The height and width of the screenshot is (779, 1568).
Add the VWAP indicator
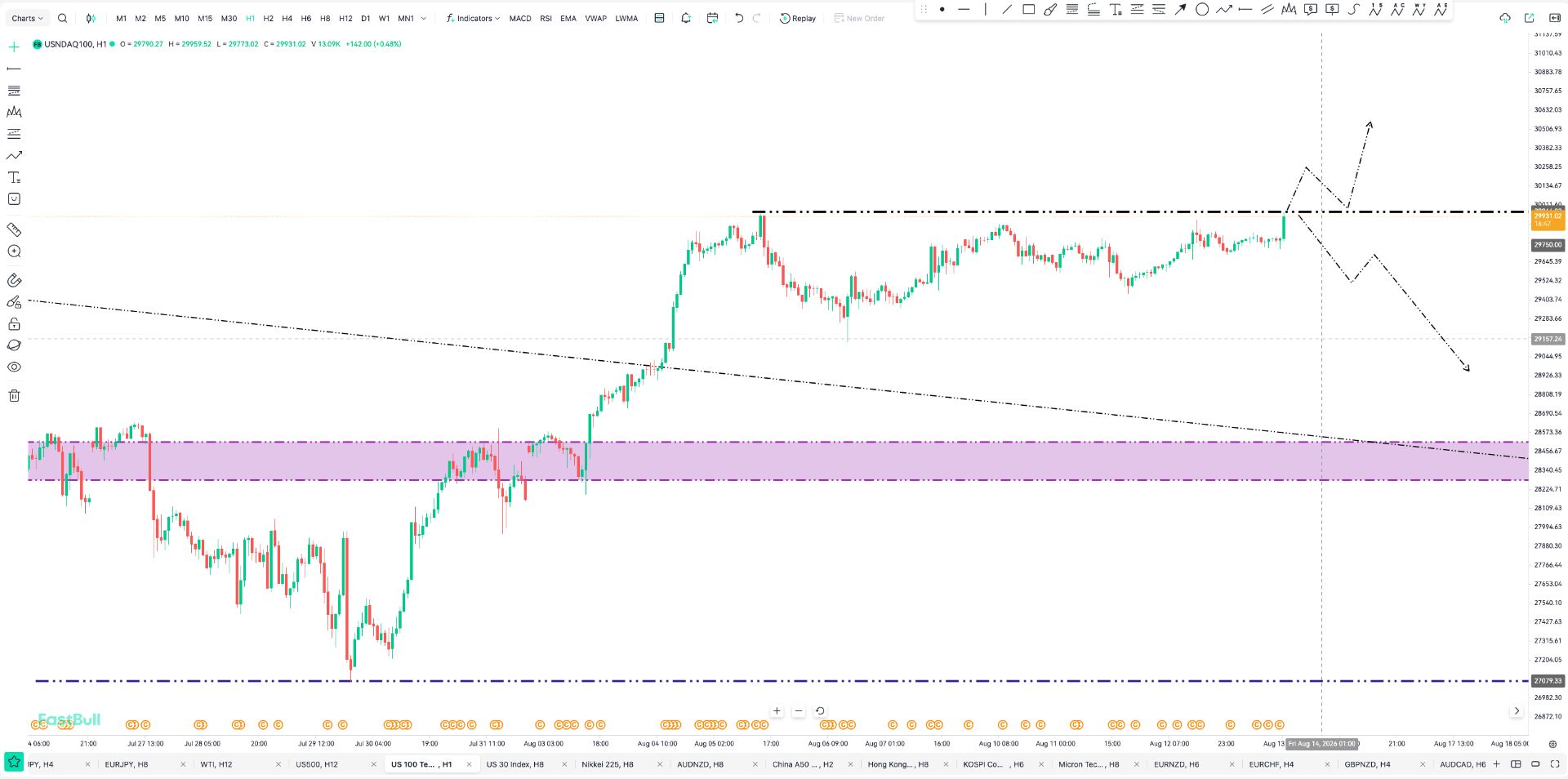pyautogui.click(x=595, y=18)
